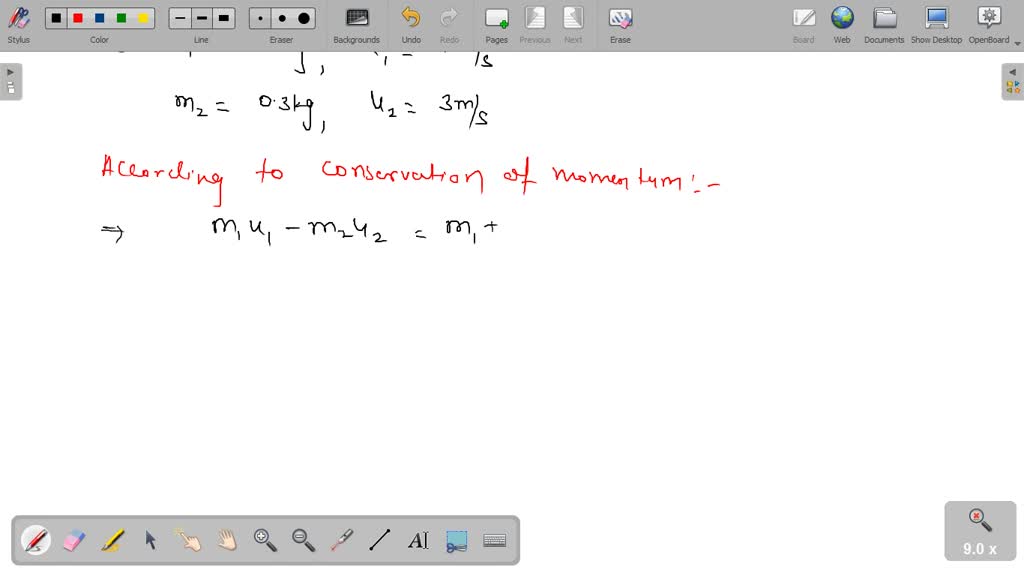Select the Text writing tool
Image resolution: width=1024 pixels, height=576 pixels.
[417, 540]
